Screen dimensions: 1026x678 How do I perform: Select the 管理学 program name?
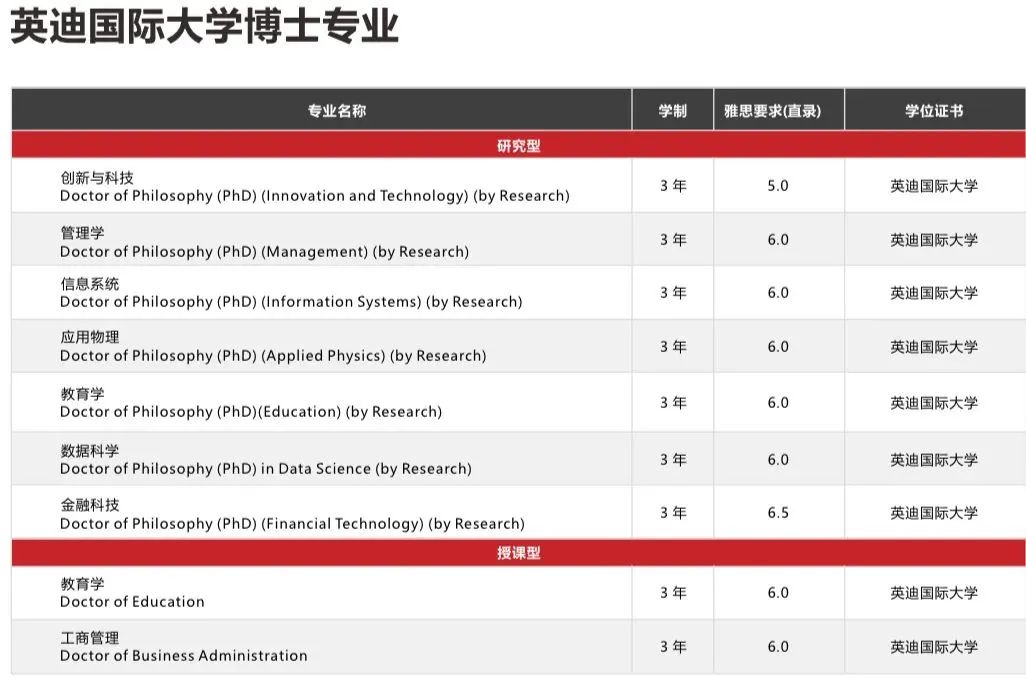82,233
